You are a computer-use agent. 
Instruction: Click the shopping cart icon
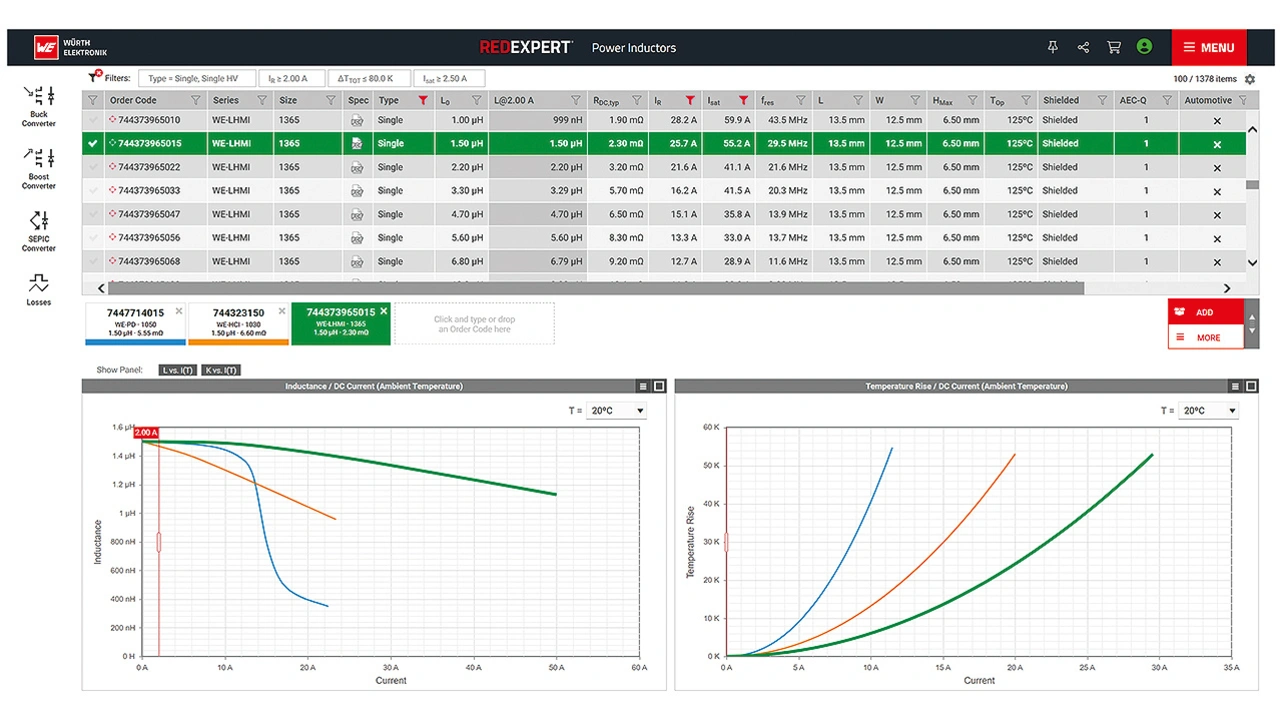[1113, 47]
